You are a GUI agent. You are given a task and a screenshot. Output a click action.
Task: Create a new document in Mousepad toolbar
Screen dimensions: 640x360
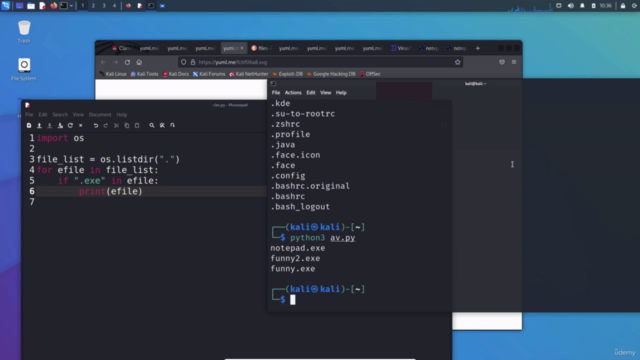pyautogui.click(x=29, y=125)
